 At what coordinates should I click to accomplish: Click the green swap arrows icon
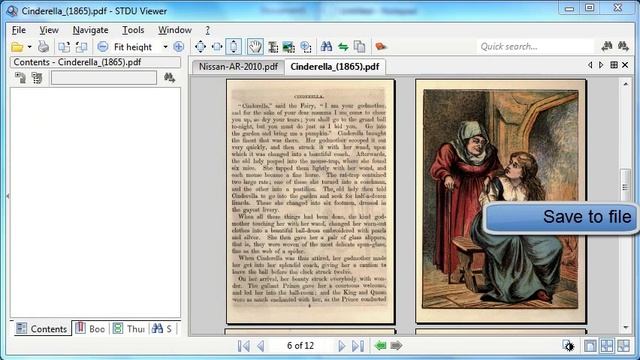343,47
